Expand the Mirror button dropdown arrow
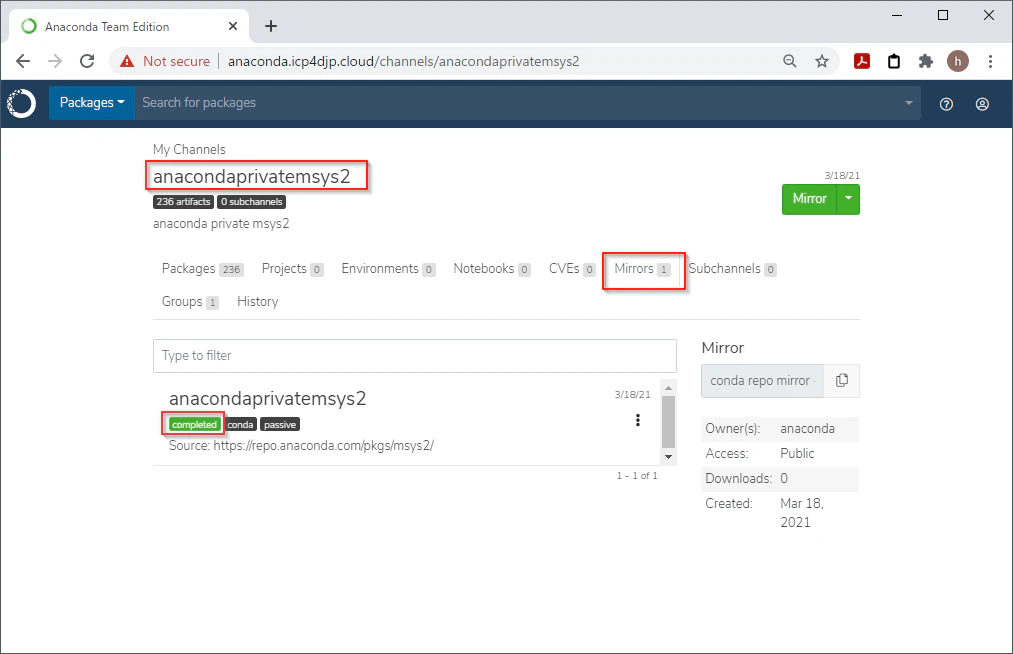This screenshot has width=1013, height=654. click(x=848, y=199)
